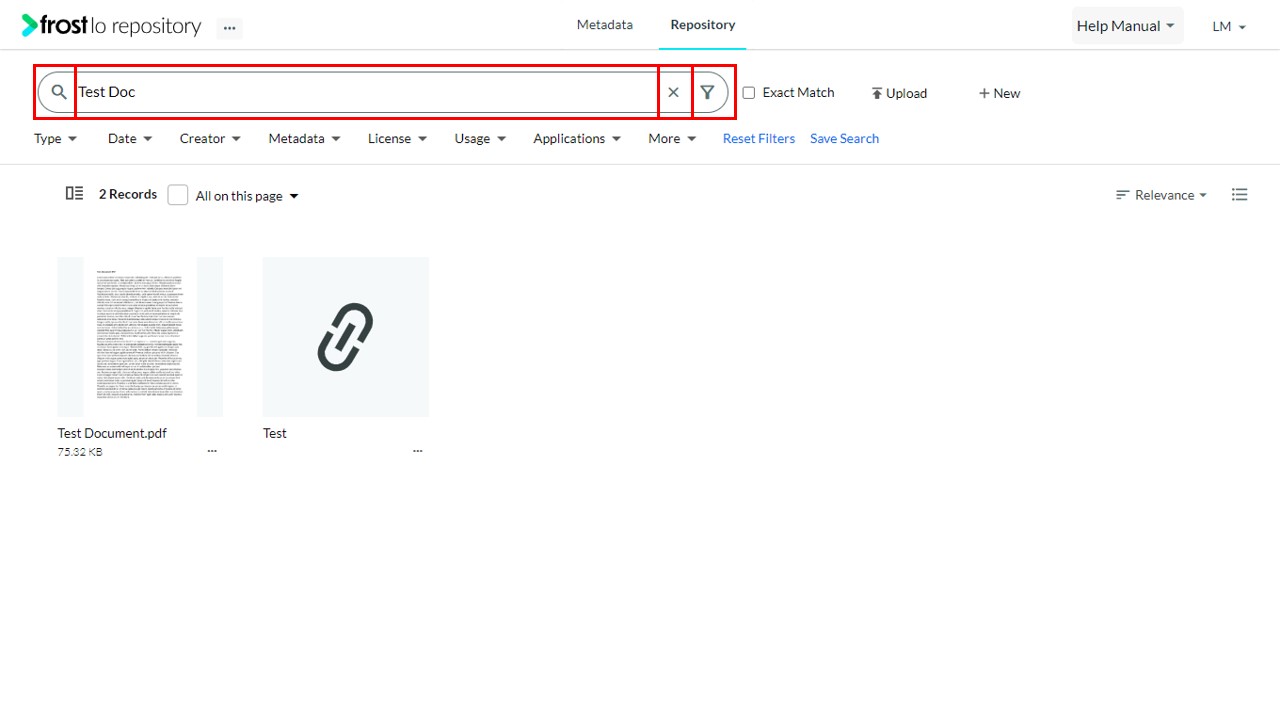Image resolution: width=1280 pixels, height=720 pixels.
Task: Click into the search field containing Test Doc
Action: [366, 92]
